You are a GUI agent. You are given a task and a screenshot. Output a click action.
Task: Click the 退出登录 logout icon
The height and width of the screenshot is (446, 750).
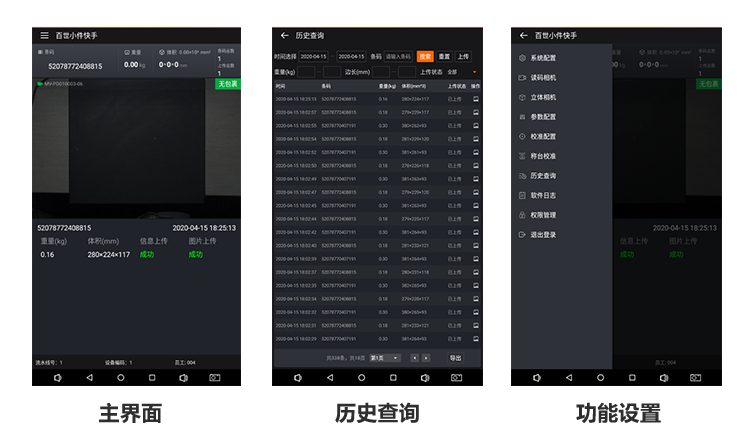[x=522, y=234]
